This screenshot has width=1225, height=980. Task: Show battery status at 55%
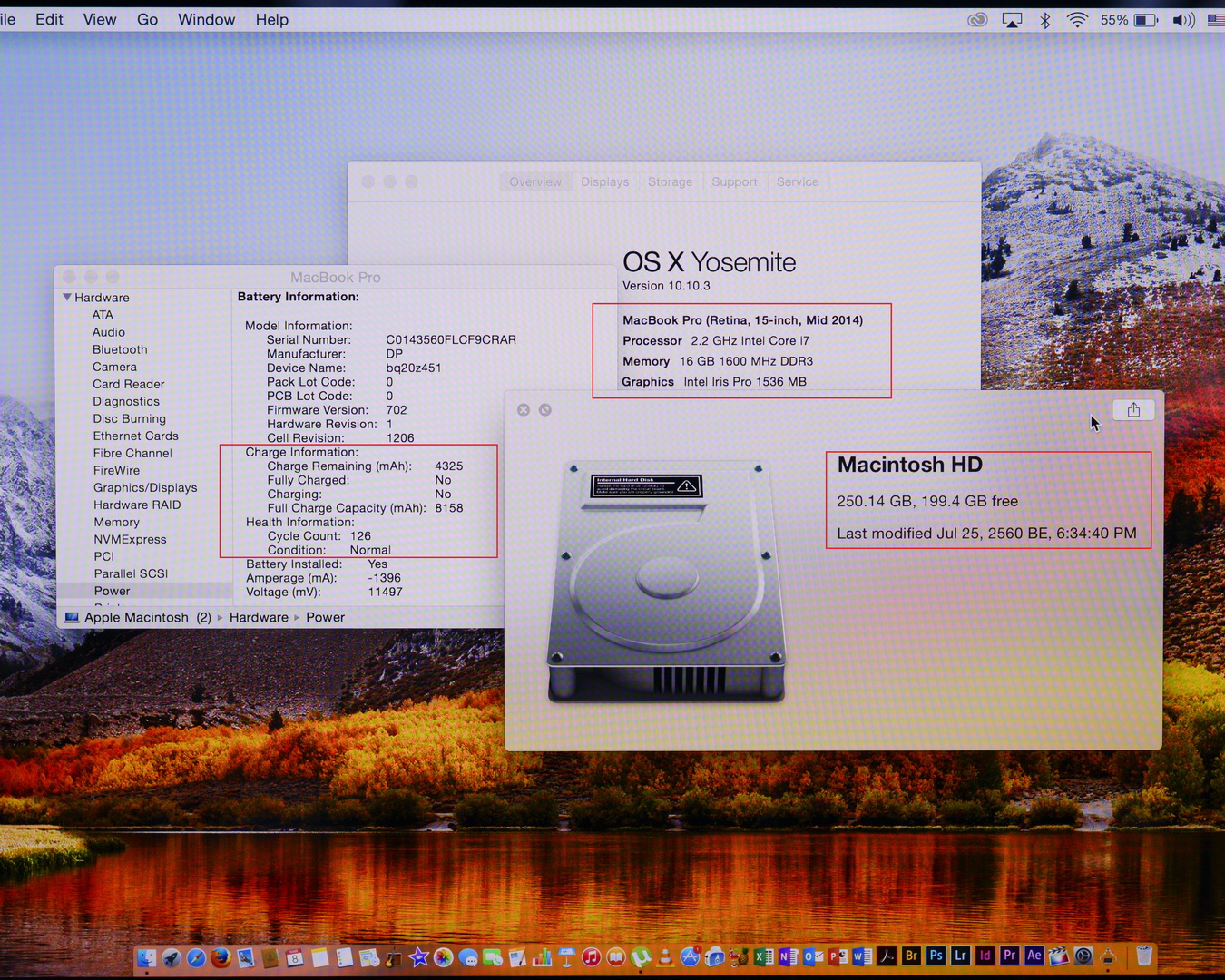1129,20
